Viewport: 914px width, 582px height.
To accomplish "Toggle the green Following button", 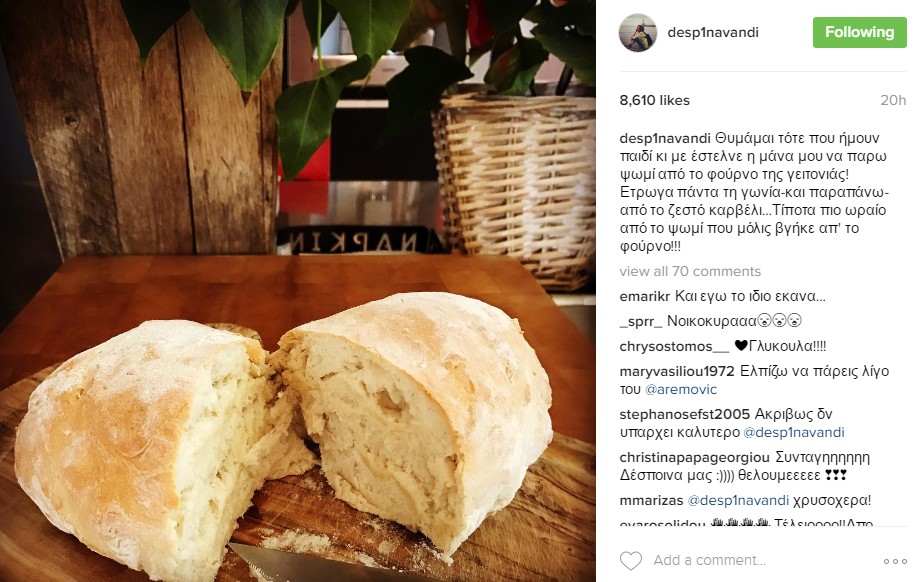I will pos(859,32).
